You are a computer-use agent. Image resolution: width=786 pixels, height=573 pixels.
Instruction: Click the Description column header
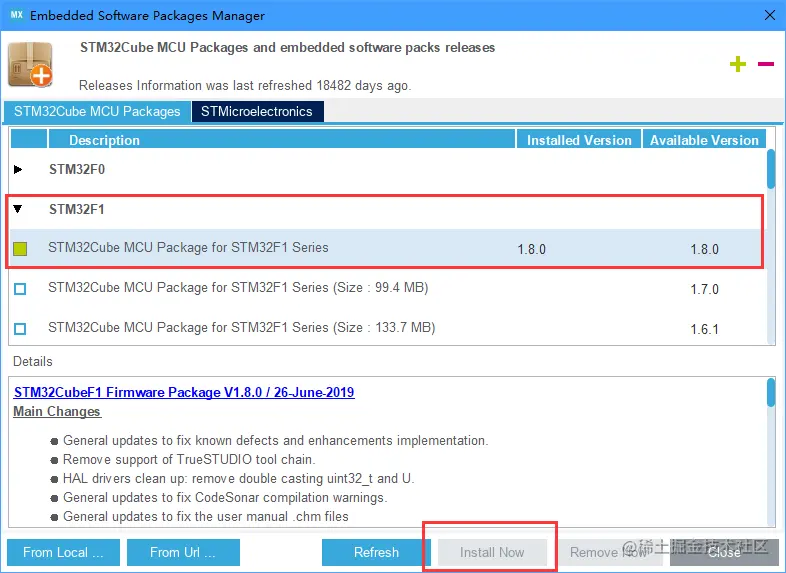coord(281,139)
